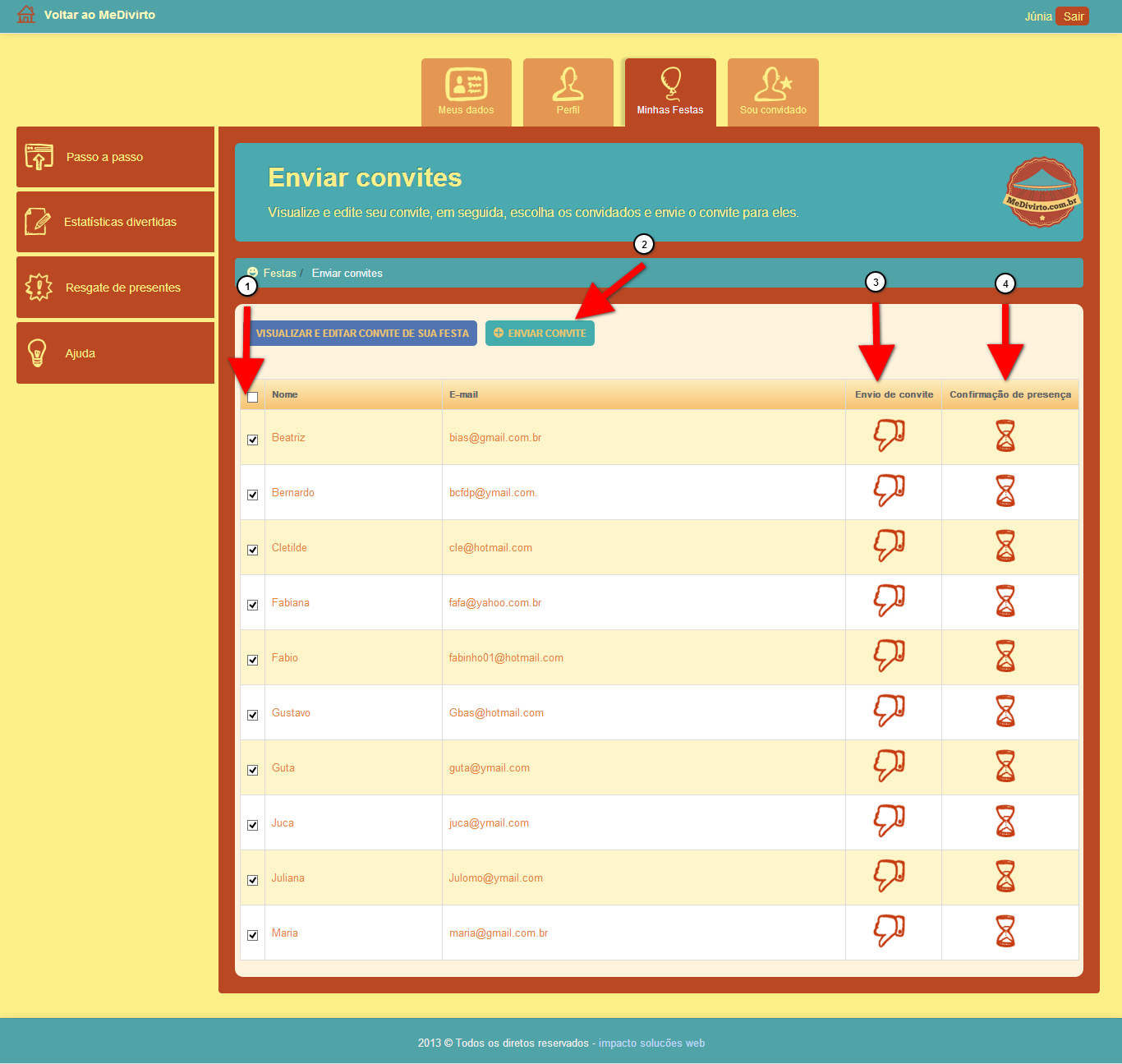Image resolution: width=1122 pixels, height=1064 pixels.
Task: Go back via Voltar ao MeDivirto link
Action: pyautogui.click(x=99, y=15)
